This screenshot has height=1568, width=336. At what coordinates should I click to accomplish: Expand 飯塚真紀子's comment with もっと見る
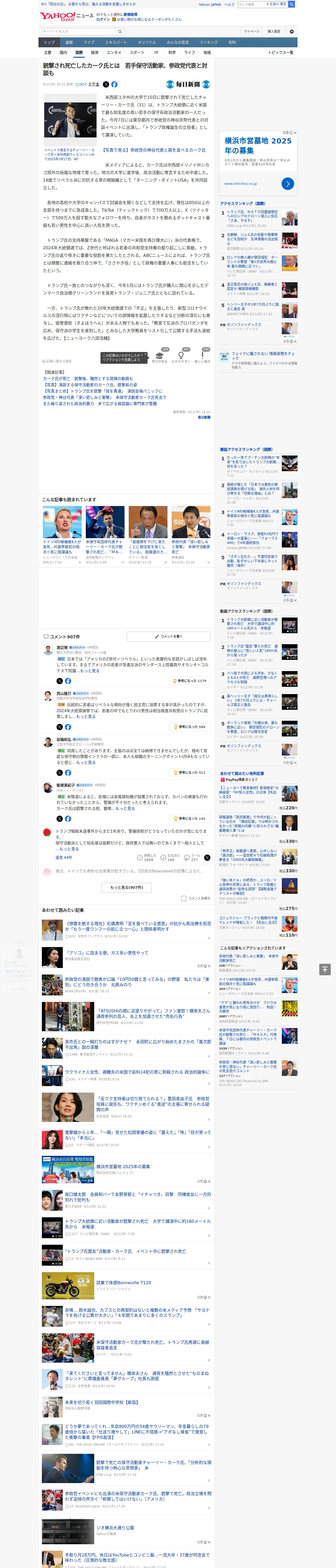pos(125,808)
